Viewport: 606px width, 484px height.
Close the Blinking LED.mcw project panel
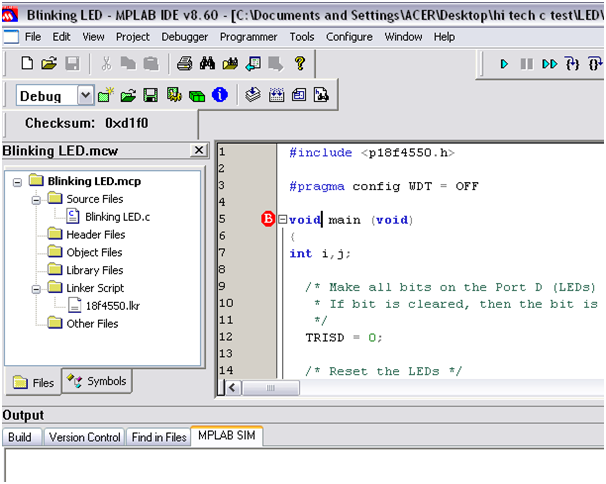coord(199,150)
